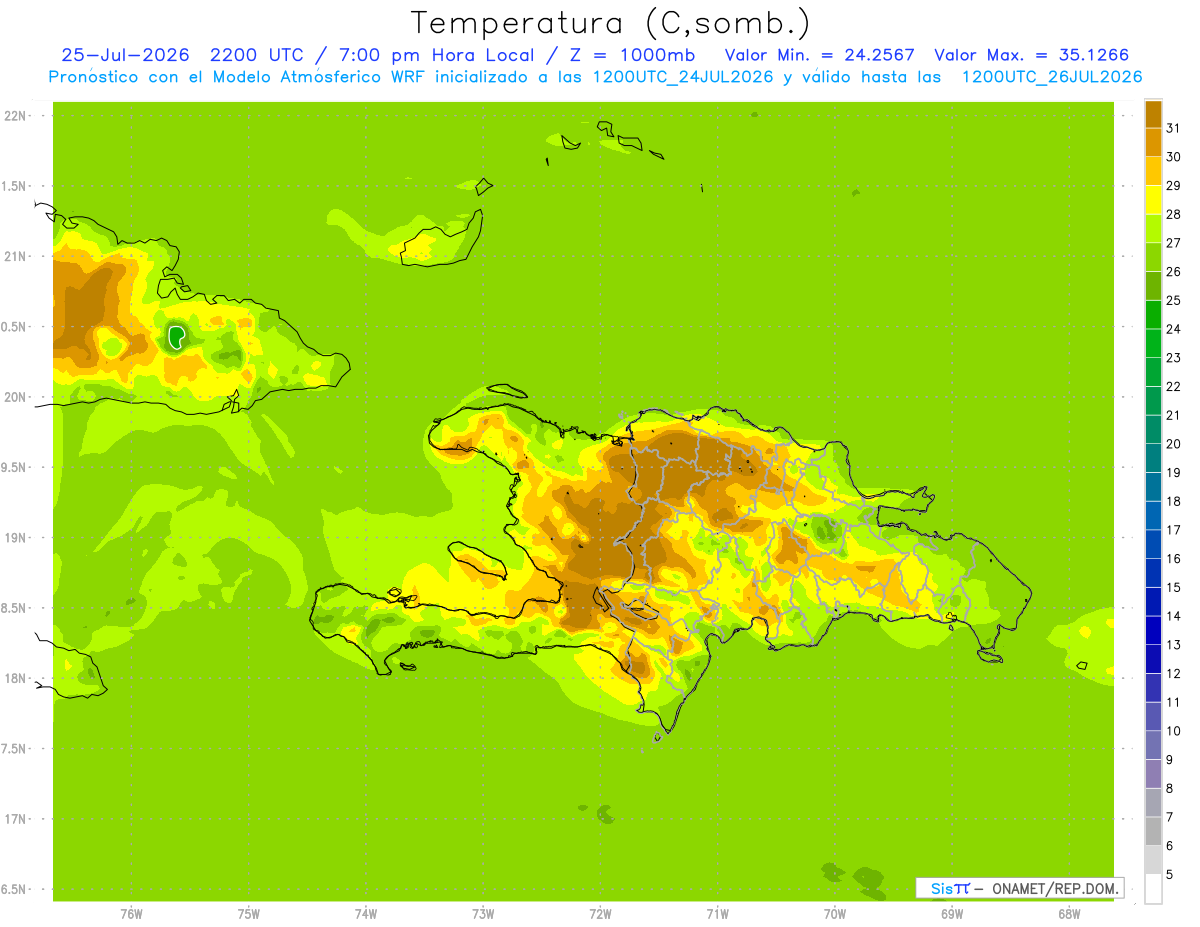Click the 75W longitude label
The width and height of the screenshot is (1200, 927).
249,913
